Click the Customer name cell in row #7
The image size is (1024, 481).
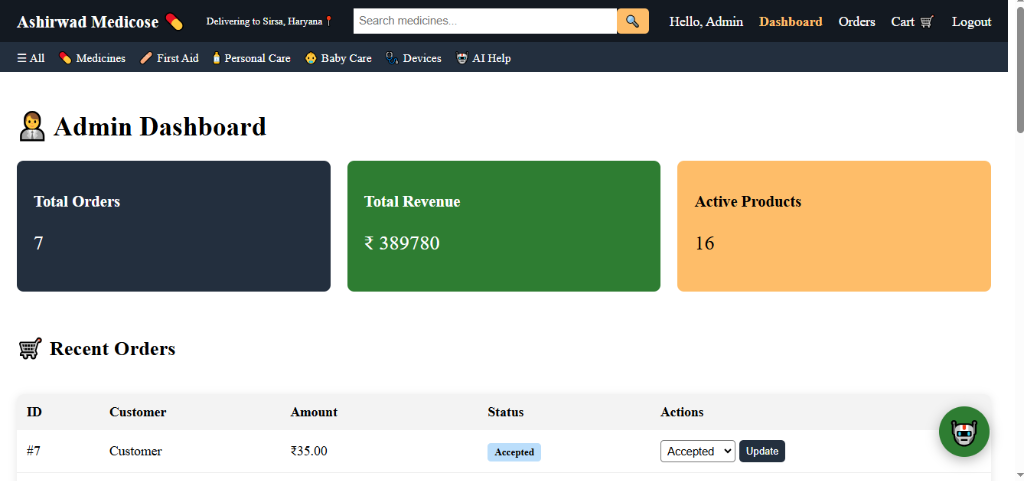tap(135, 451)
